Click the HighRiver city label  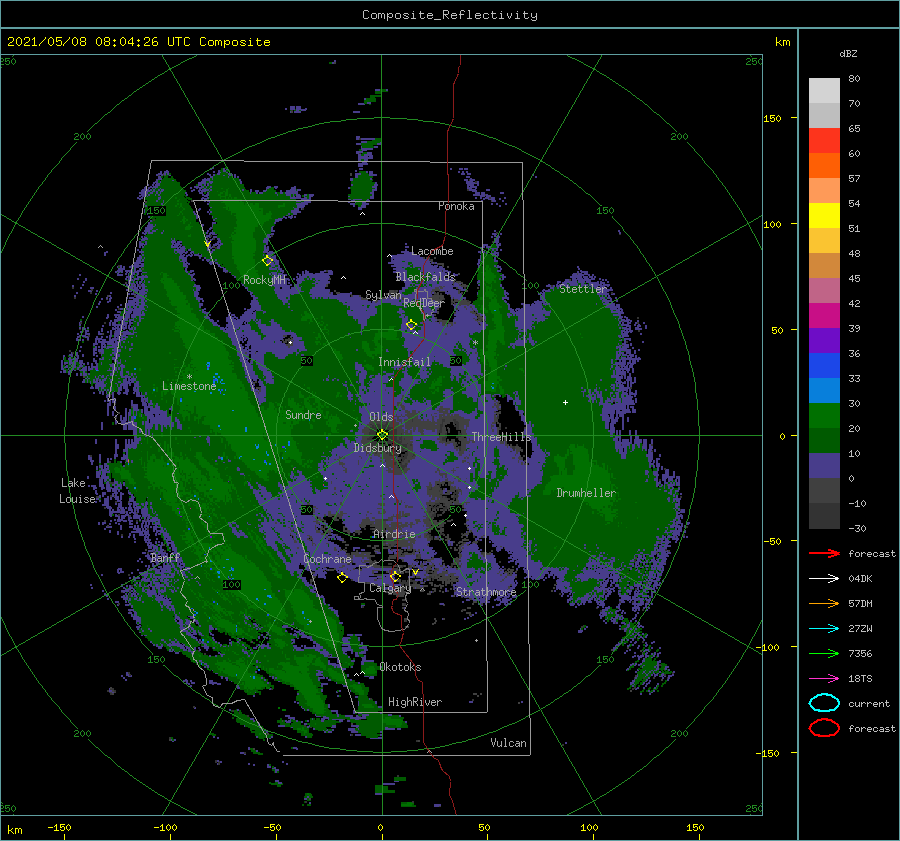click(415, 702)
